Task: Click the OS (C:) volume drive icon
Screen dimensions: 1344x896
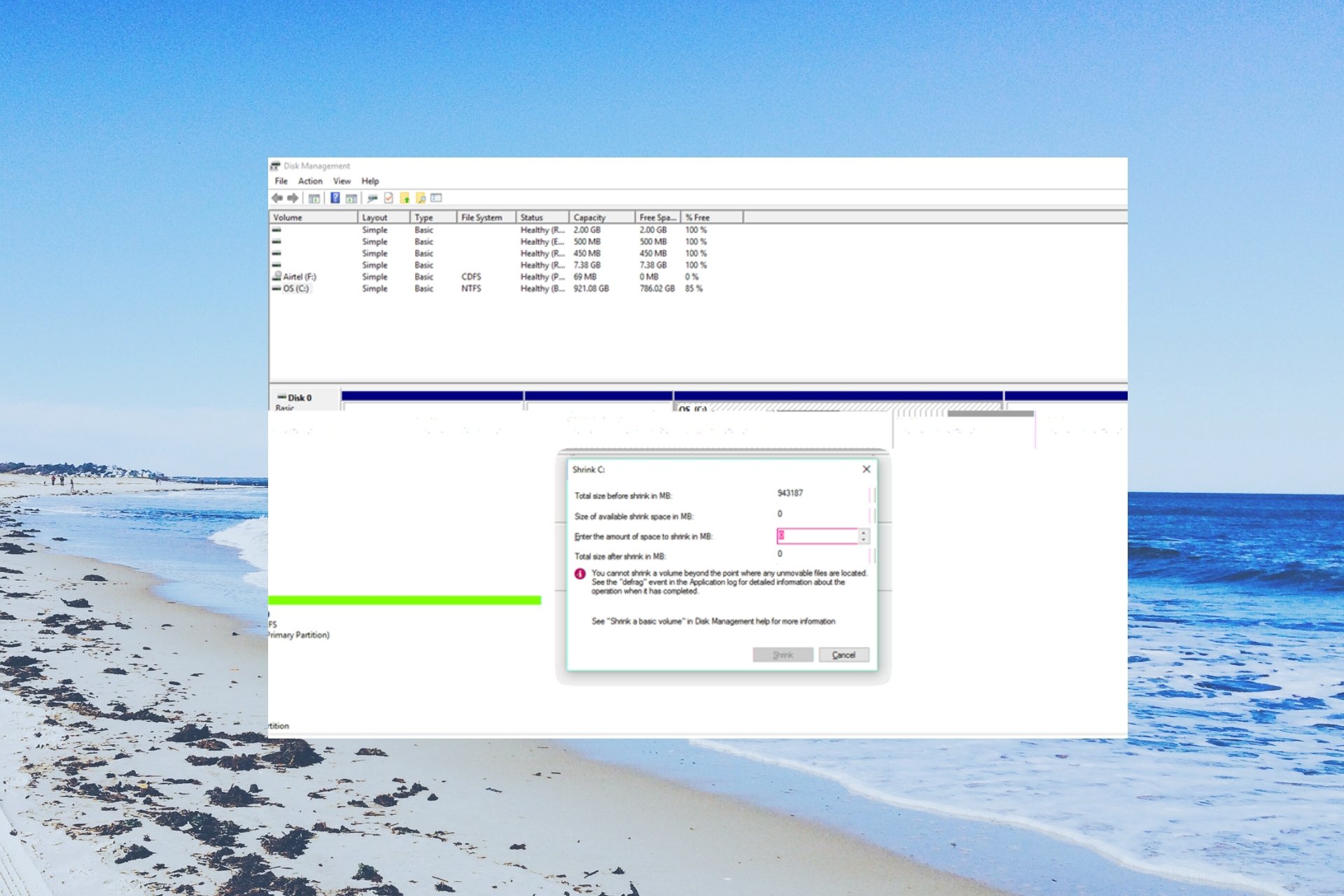Action: (x=276, y=288)
